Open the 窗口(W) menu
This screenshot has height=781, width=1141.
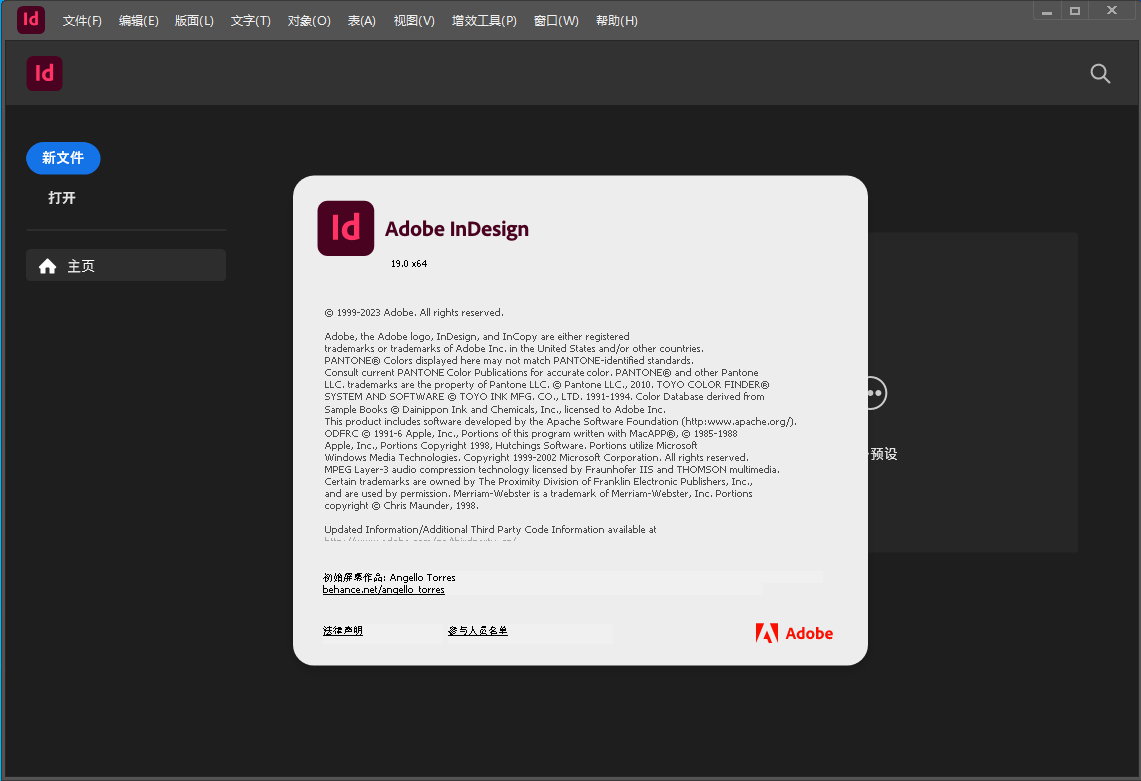tap(556, 20)
